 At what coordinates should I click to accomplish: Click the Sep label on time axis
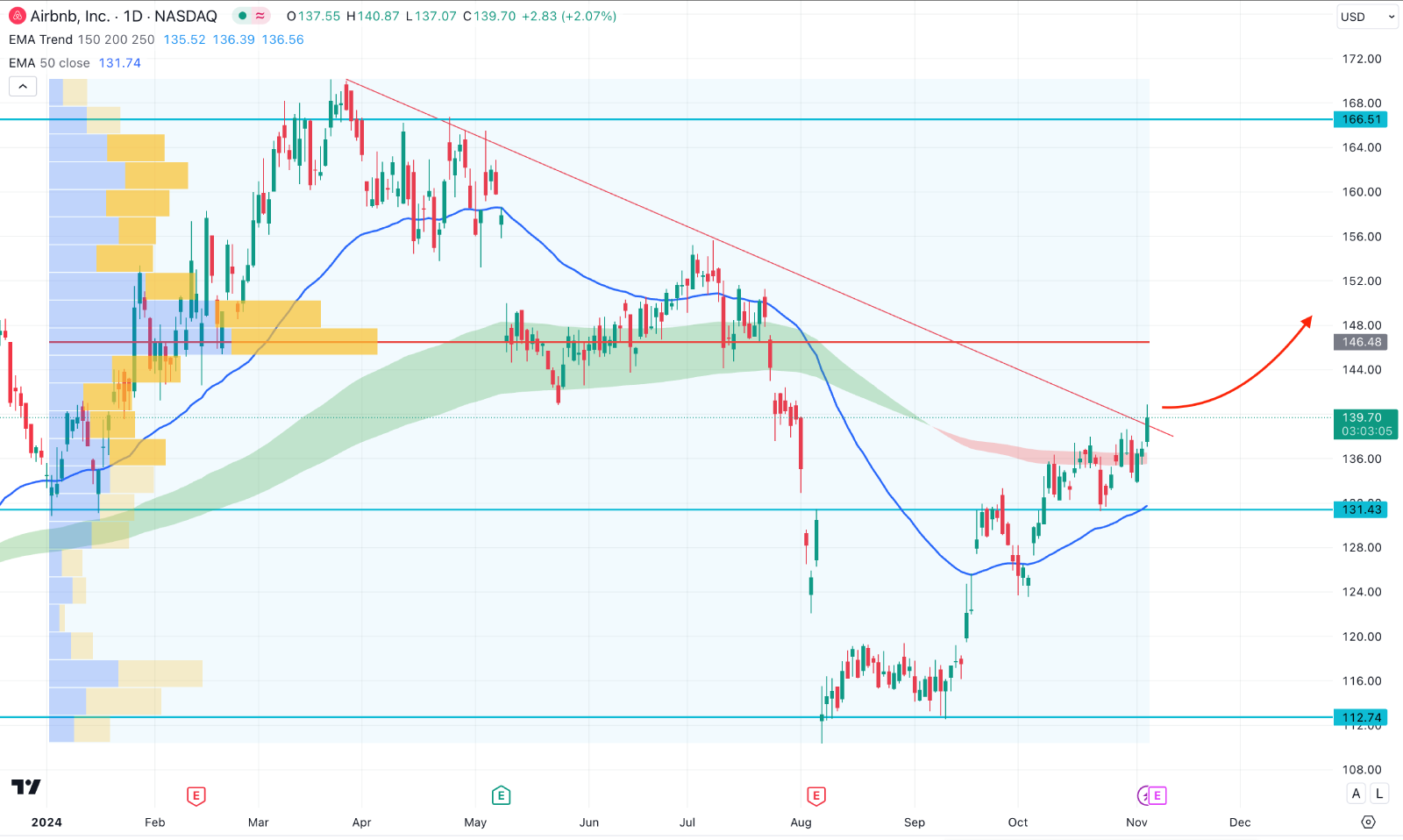click(x=915, y=822)
